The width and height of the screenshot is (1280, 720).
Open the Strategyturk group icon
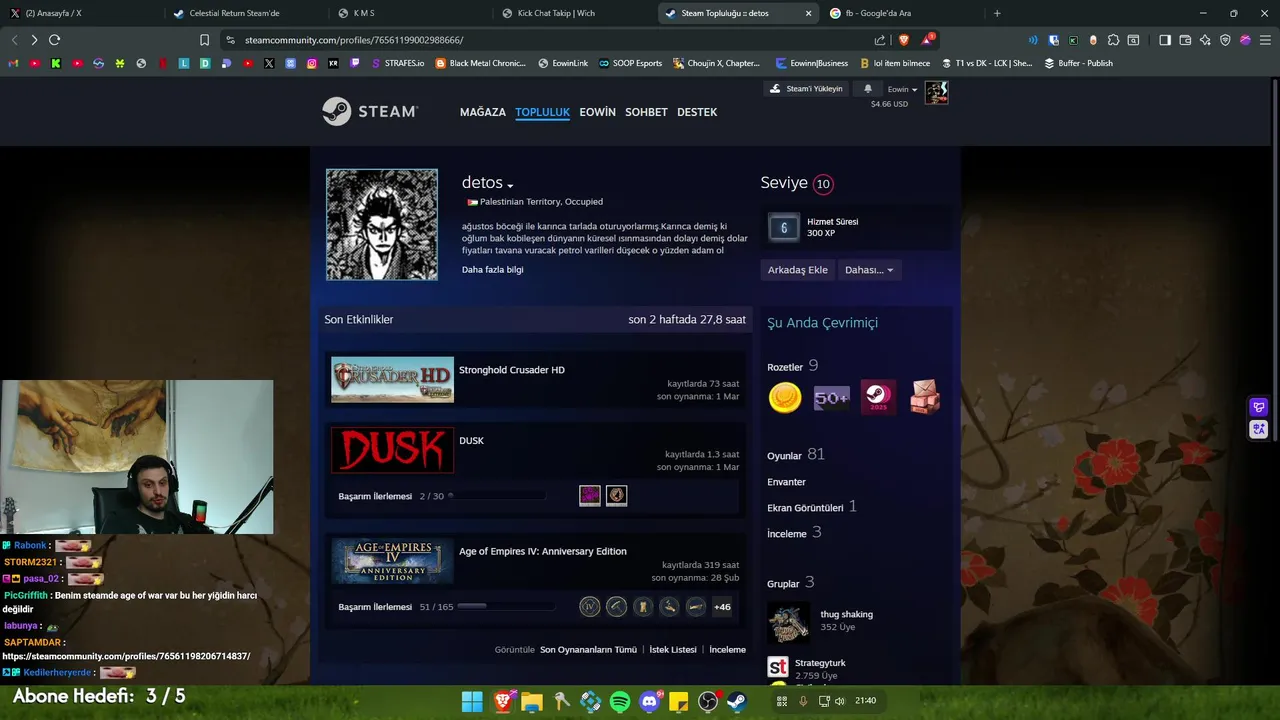tap(778, 667)
